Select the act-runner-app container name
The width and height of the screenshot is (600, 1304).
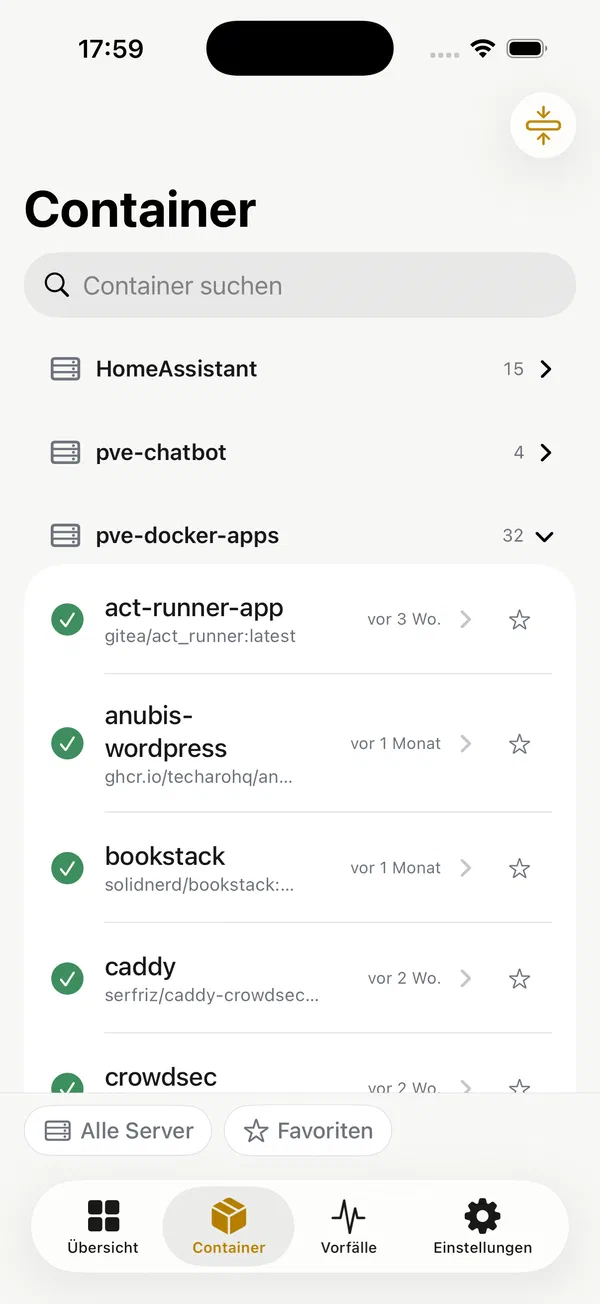[194, 608]
